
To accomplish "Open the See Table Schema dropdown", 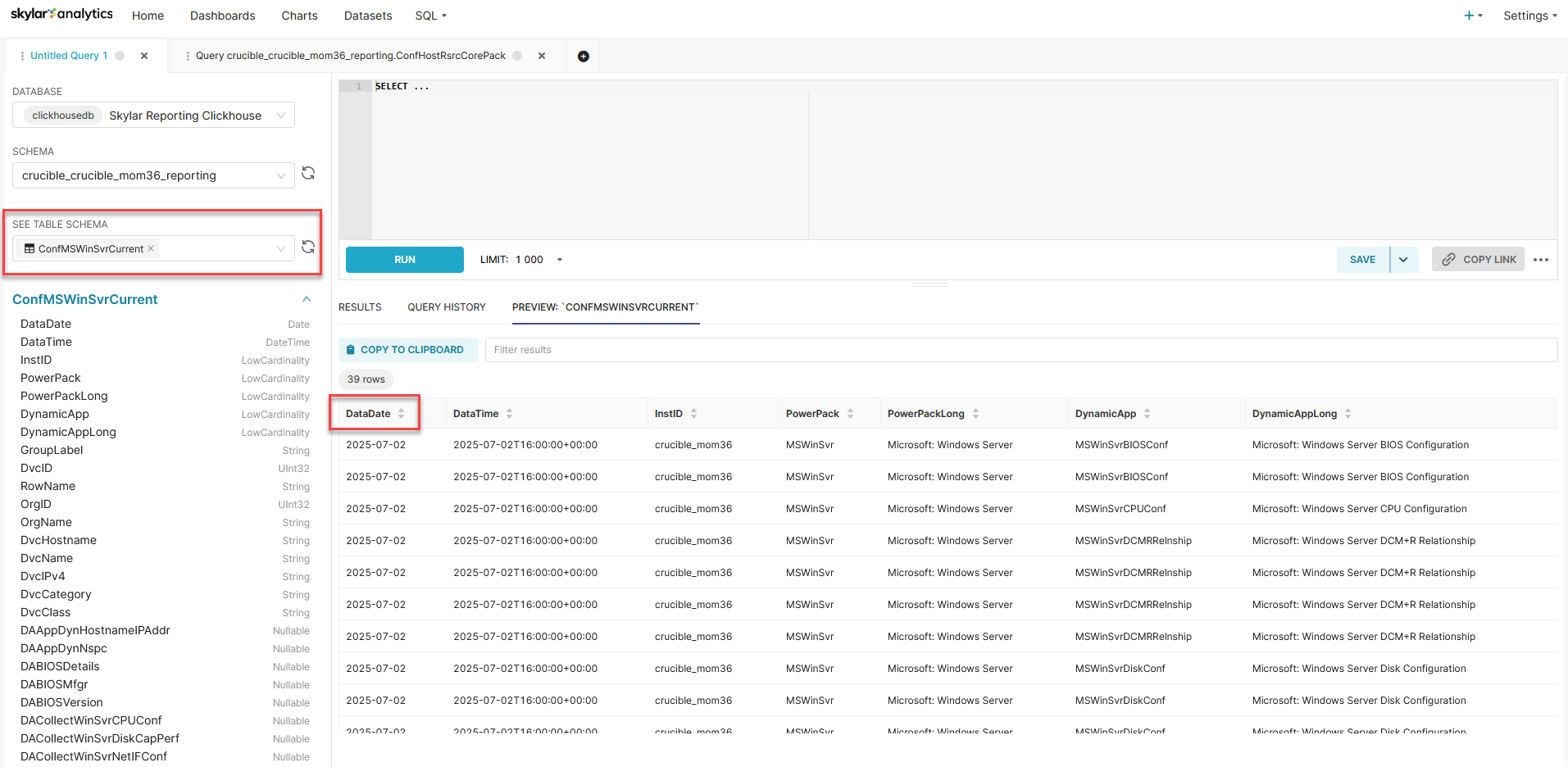I will coord(153,248).
